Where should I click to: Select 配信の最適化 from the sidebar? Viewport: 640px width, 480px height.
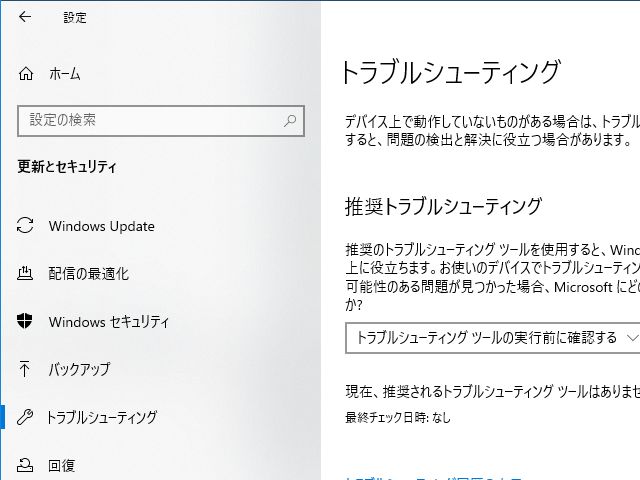88,273
